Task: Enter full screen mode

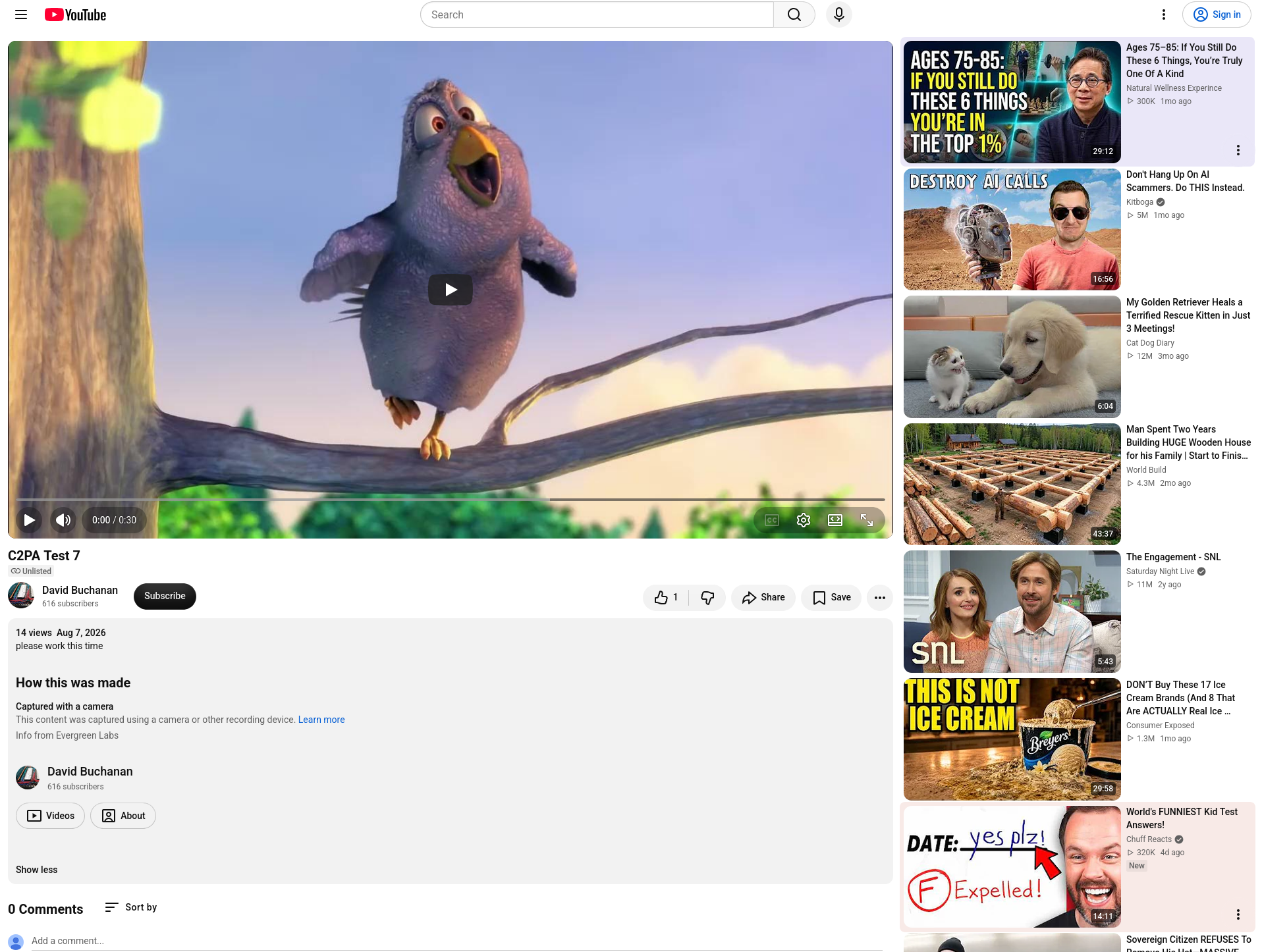Action: click(867, 520)
